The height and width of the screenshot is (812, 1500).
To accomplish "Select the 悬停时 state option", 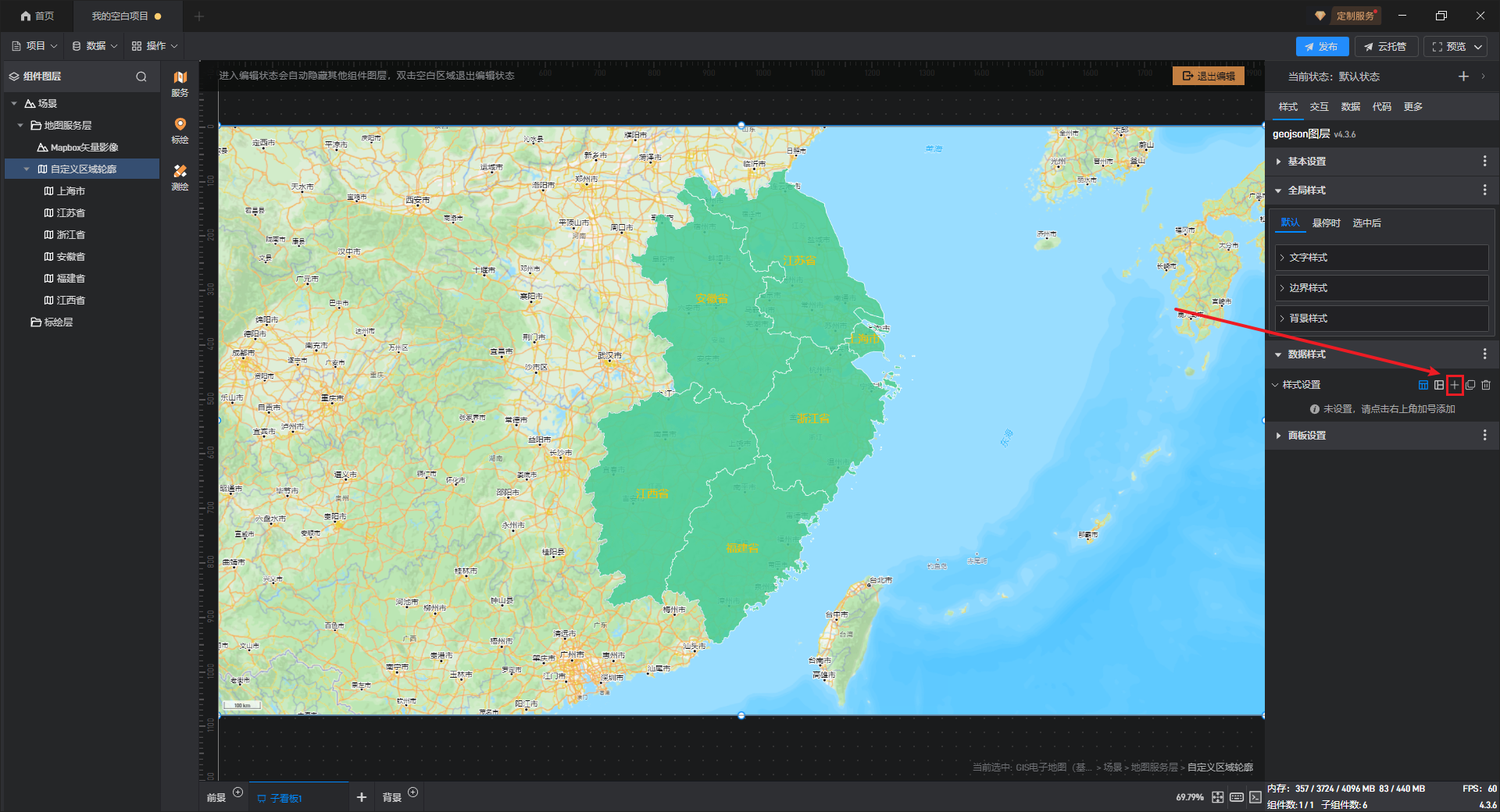I will pyautogui.click(x=1326, y=223).
